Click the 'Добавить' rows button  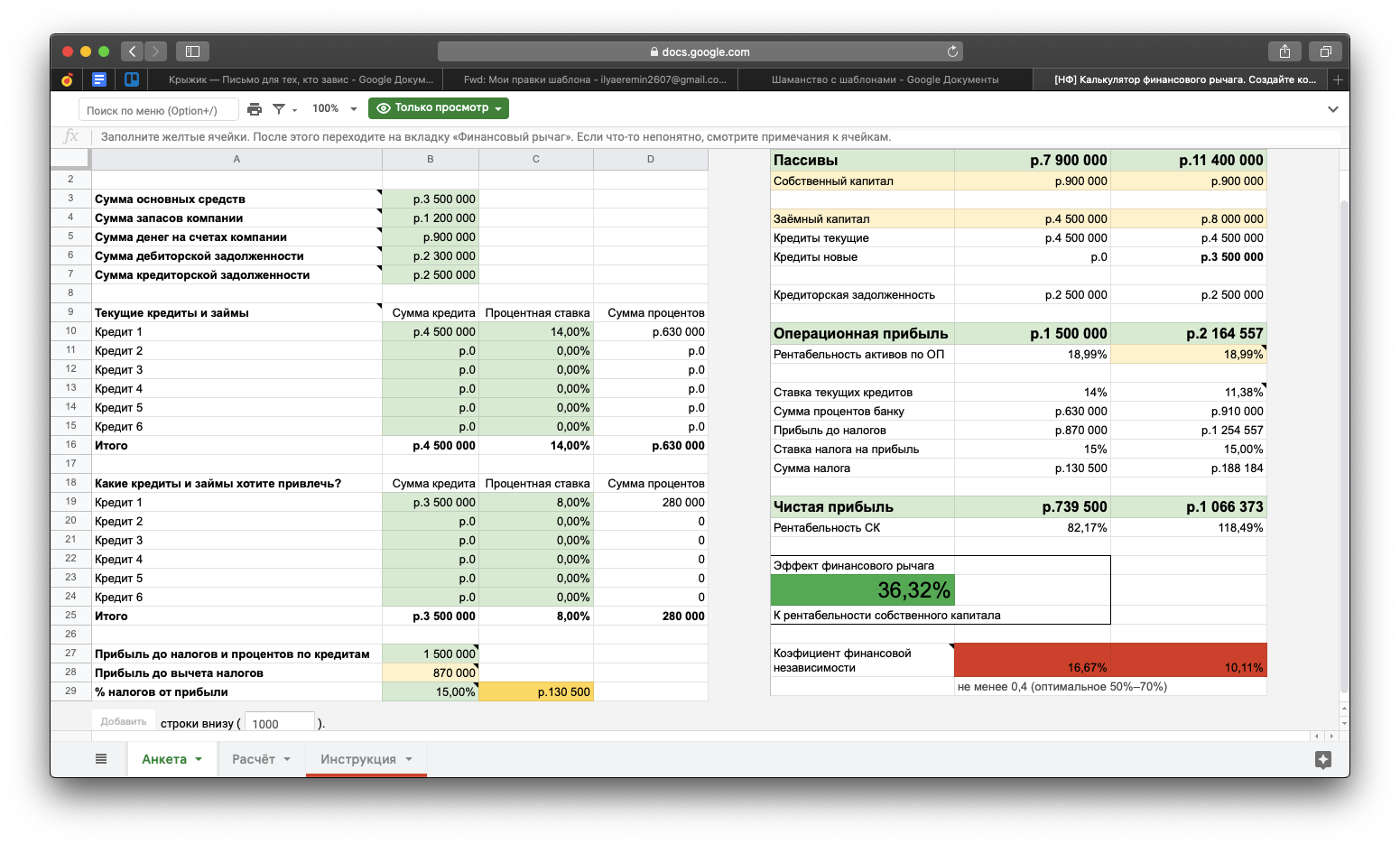pos(124,722)
